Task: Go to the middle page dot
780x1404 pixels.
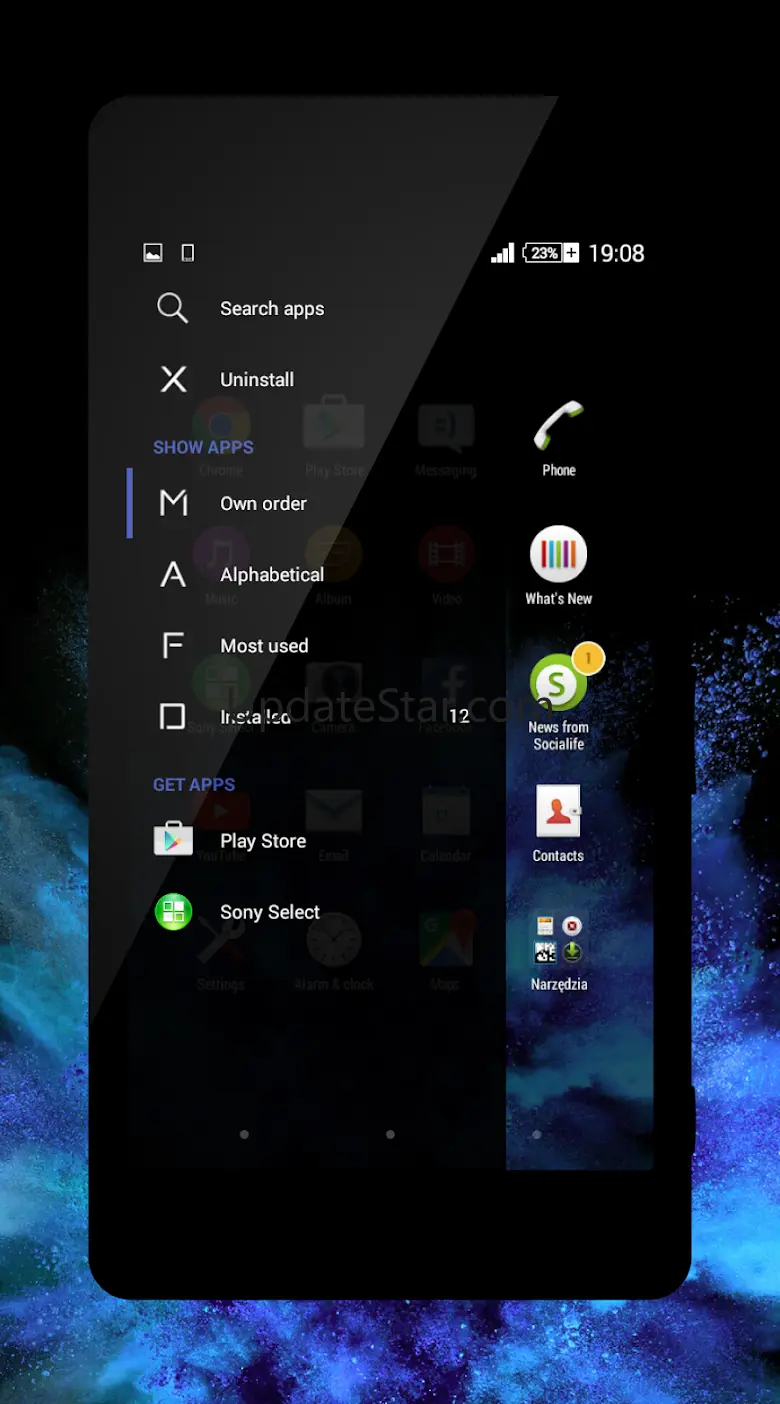Action: pos(390,1134)
